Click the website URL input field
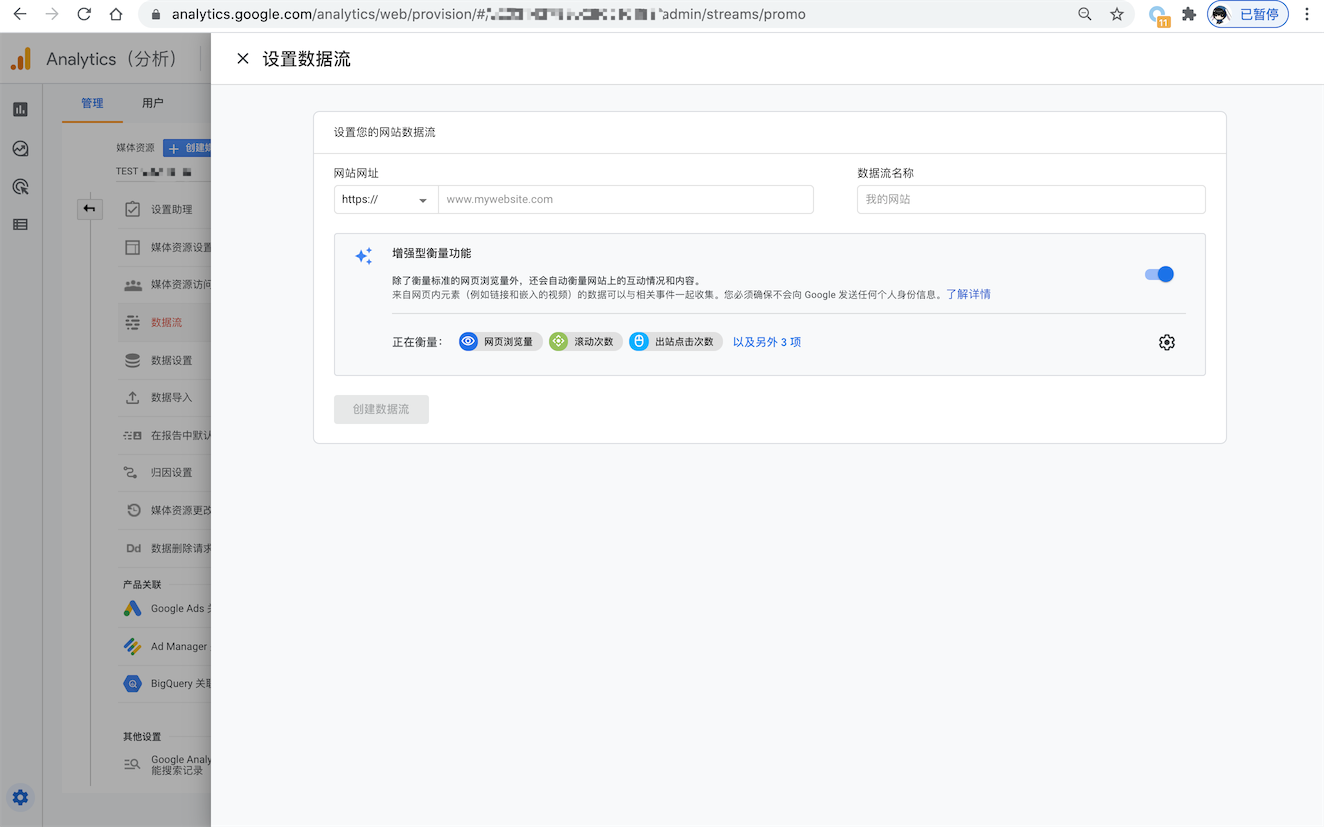This screenshot has width=1324, height=827. (626, 199)
